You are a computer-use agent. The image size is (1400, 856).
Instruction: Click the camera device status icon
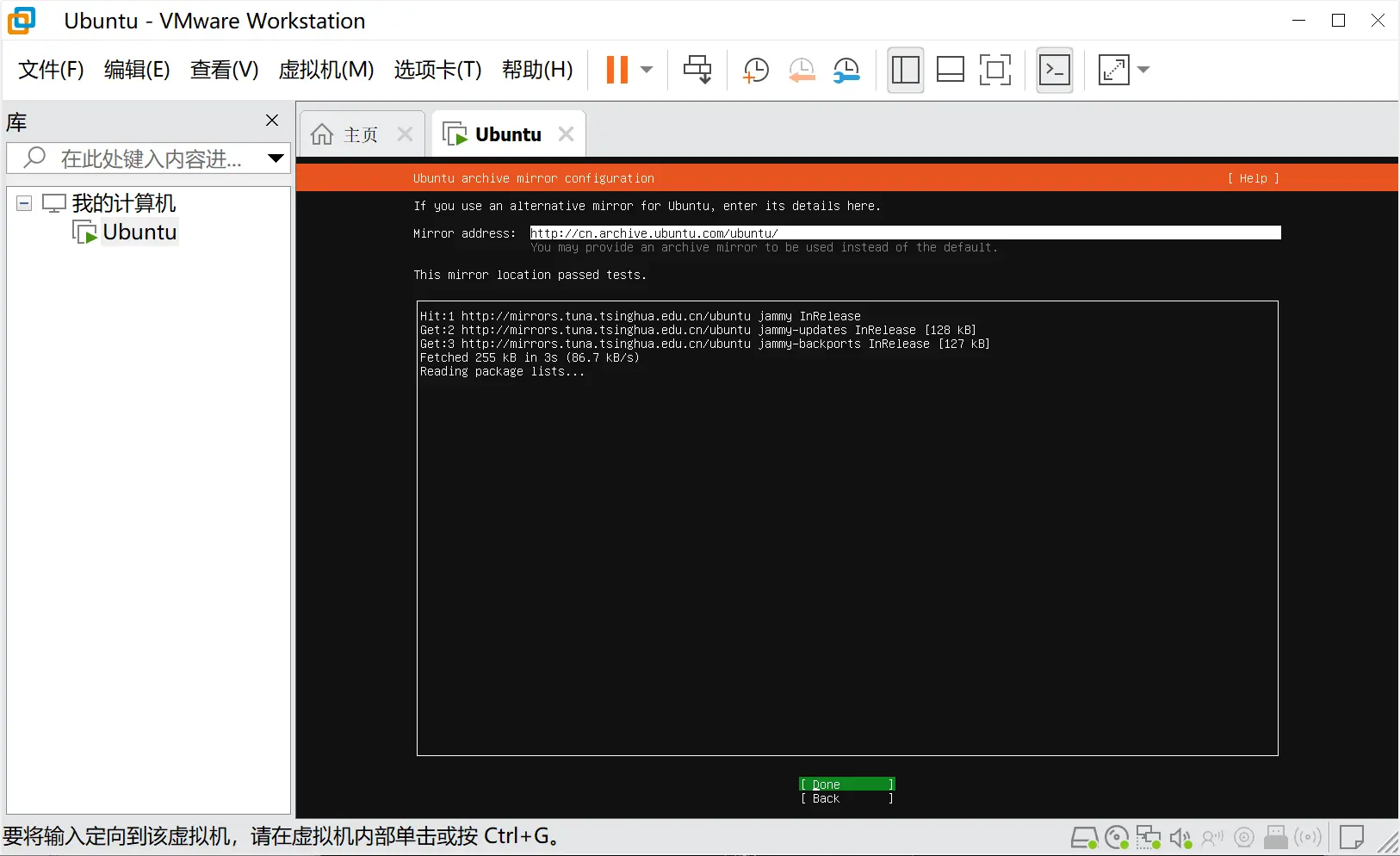point(1244,837)
